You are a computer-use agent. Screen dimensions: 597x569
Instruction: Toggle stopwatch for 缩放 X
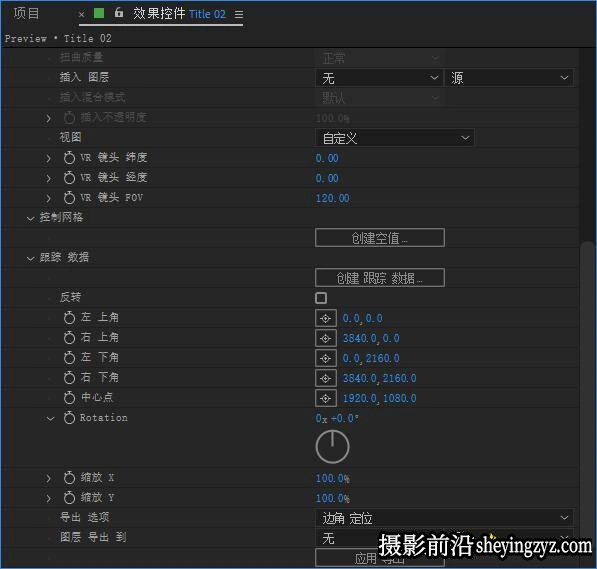[x=69, y=477]
